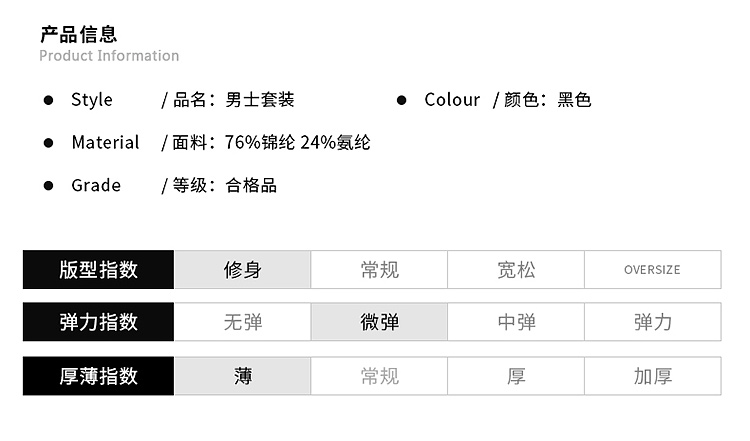This screenshot has height=441, width=750.
Task: Click the bullet point beside Colour
Action: coord(402,100)
